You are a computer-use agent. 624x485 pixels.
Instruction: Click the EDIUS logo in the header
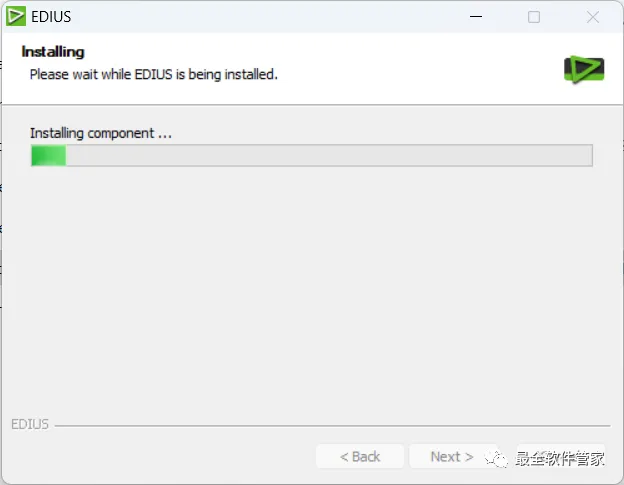tap(584, 70)
